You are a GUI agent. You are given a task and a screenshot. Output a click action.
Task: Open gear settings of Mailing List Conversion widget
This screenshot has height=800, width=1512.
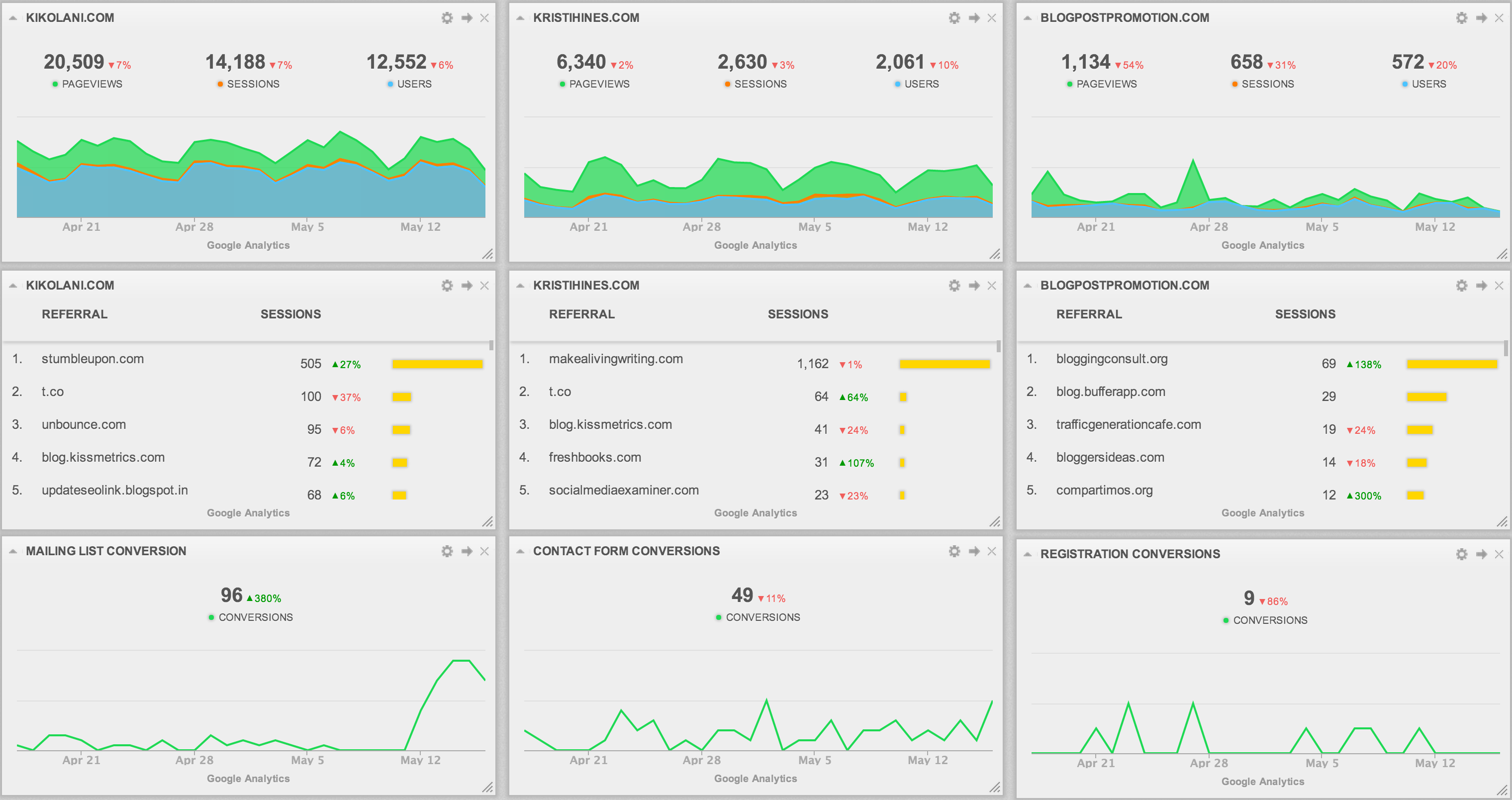click(447, 551)
